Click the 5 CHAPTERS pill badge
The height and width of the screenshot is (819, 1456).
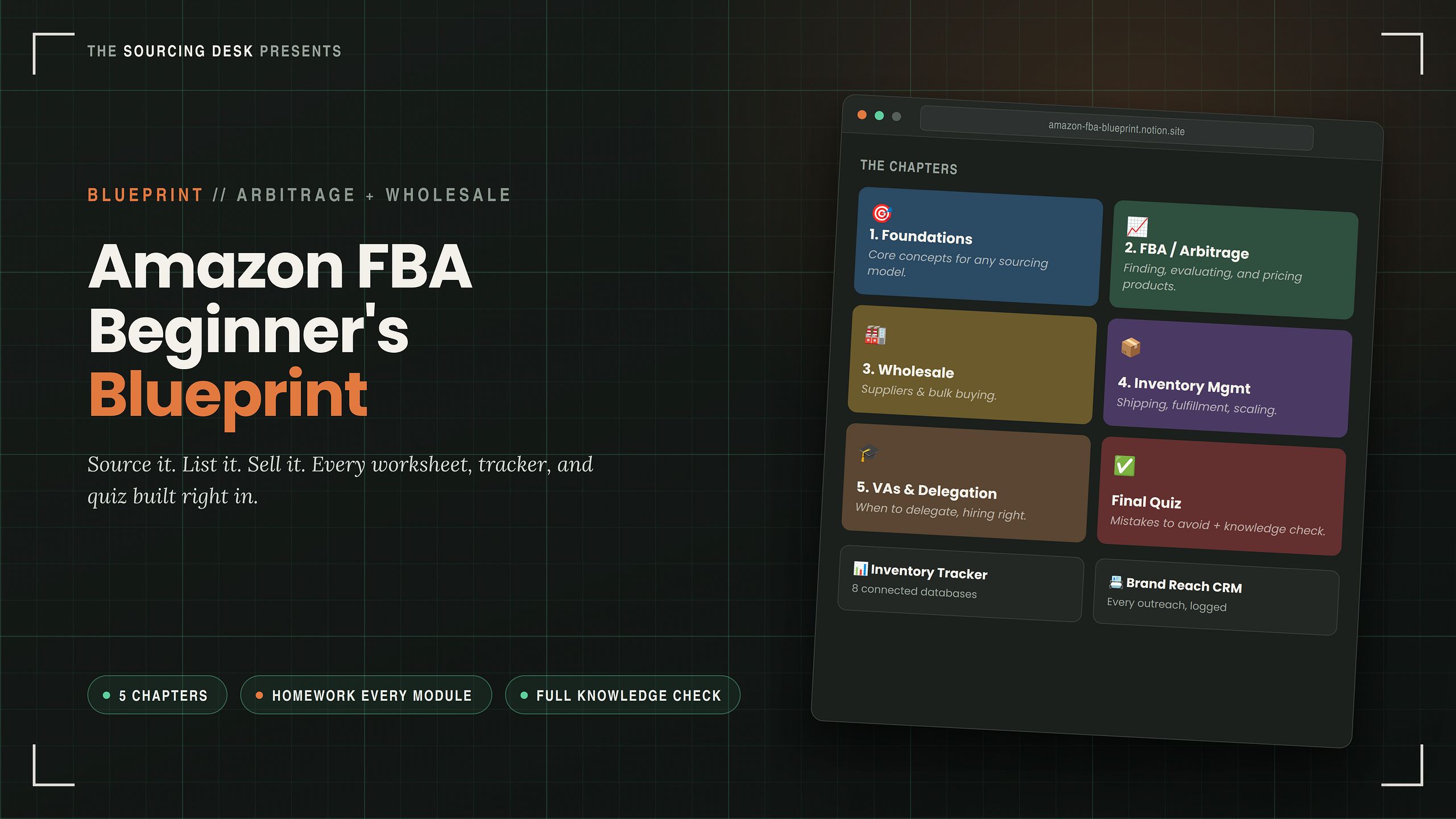pos(157,695)
